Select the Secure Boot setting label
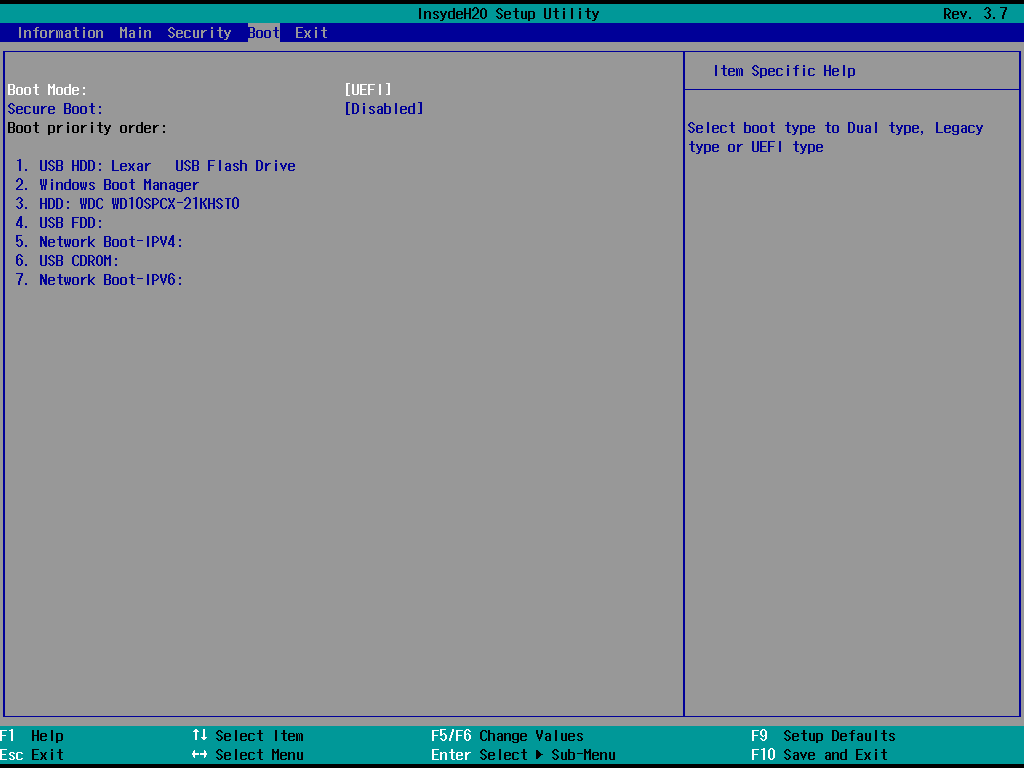 coord(55,108)
